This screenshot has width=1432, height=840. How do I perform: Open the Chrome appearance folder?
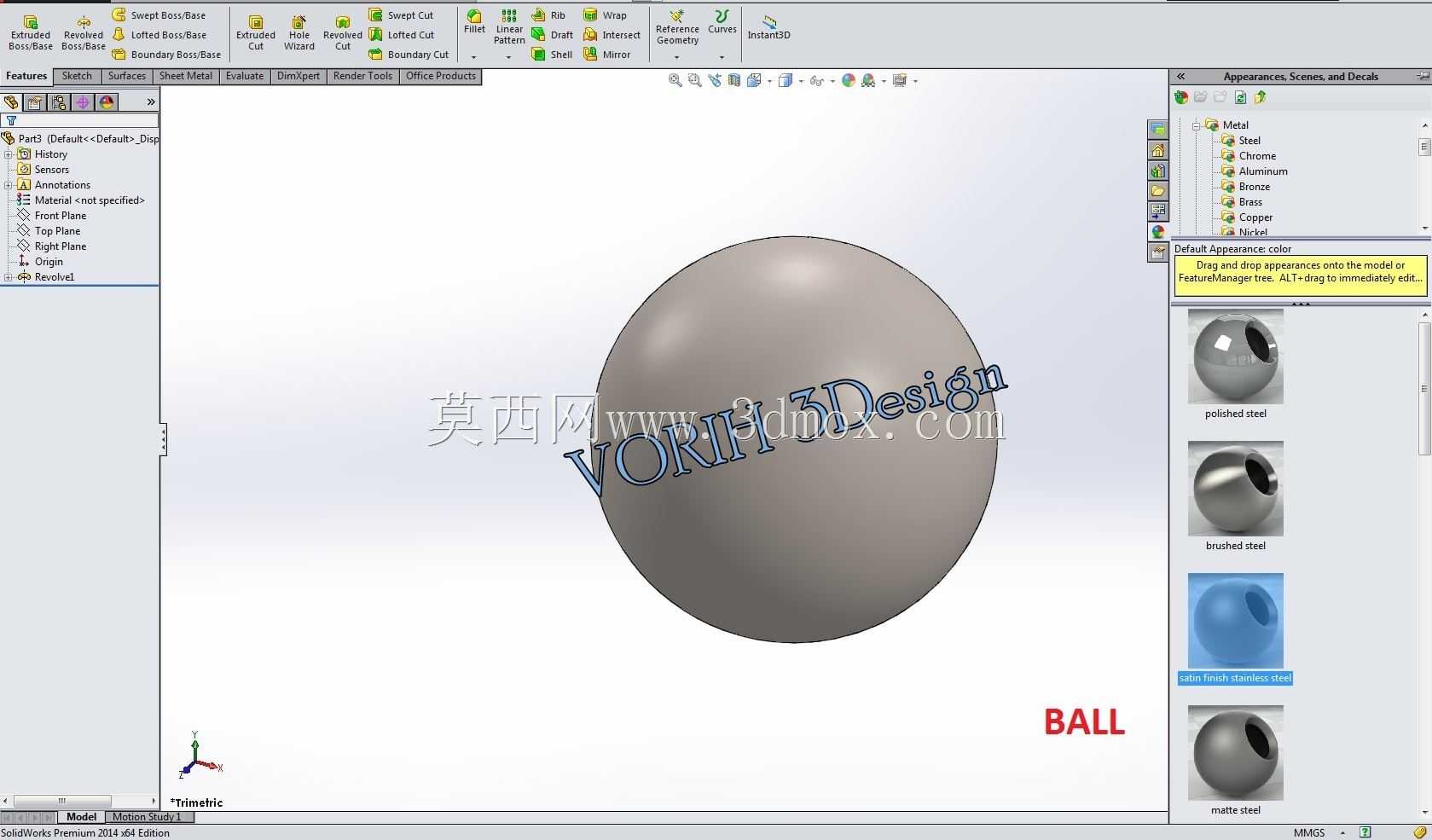(1249, 156)
